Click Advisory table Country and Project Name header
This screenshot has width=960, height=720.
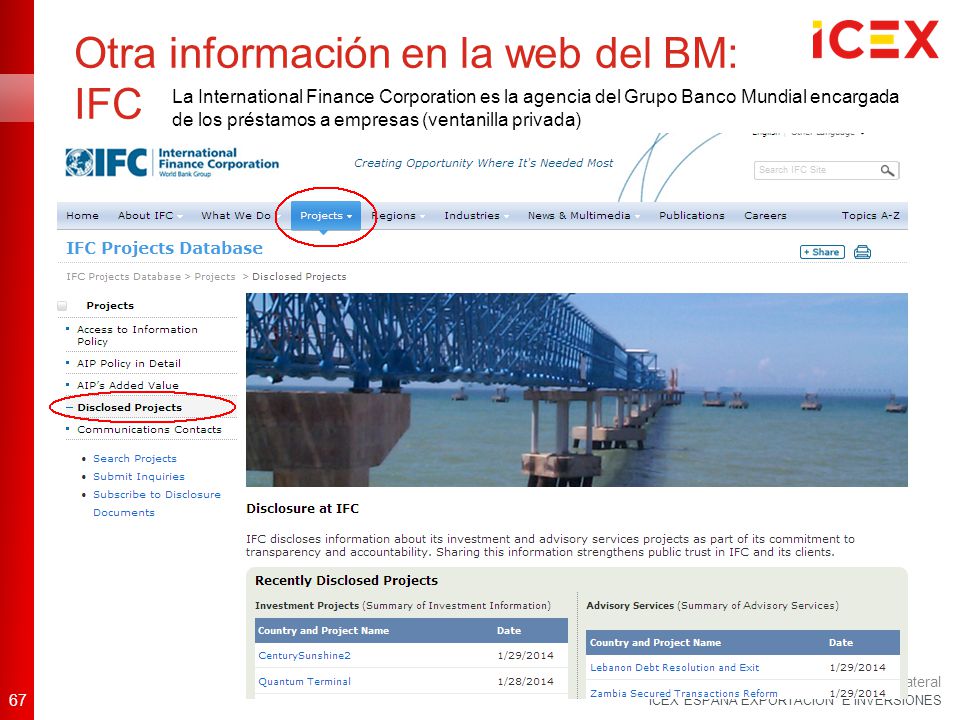655,643
